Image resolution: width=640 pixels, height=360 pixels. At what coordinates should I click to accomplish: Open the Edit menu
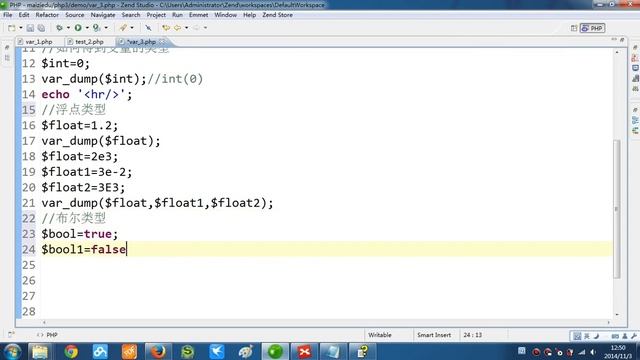pyautogui.click(x=24, y=15)
